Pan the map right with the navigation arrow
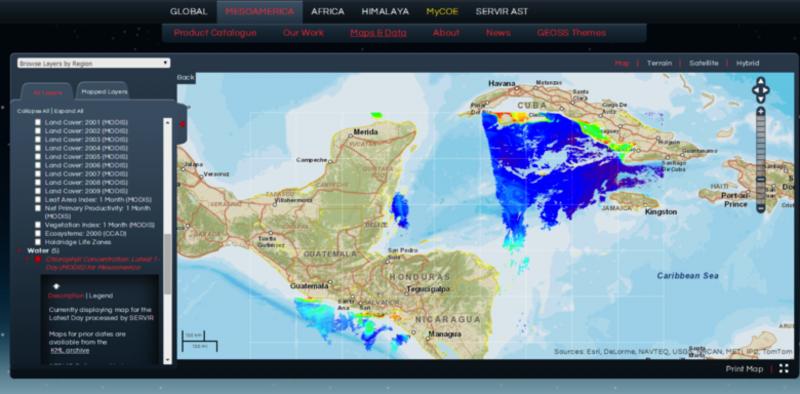This screenshot has width=800, height=394. (x=766, y=90)
